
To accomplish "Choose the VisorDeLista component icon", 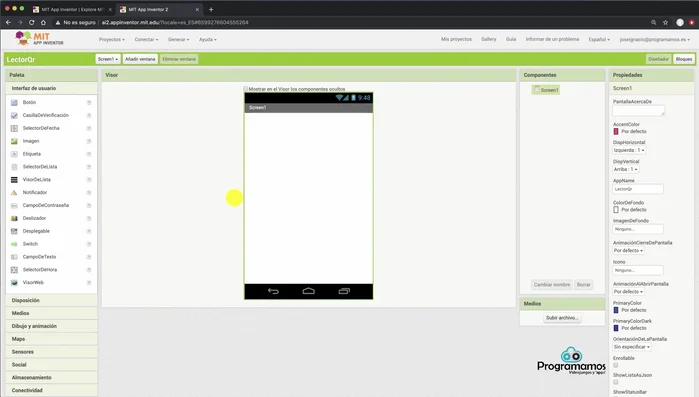I will 14,180.
